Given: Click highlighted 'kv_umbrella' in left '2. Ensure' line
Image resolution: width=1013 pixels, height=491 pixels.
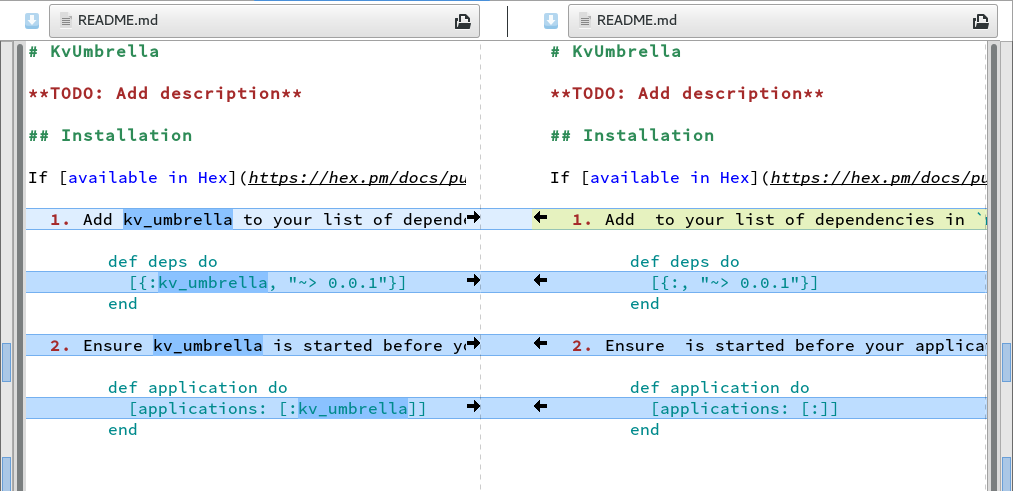Looking at the screenshot, I should [208, 346].
